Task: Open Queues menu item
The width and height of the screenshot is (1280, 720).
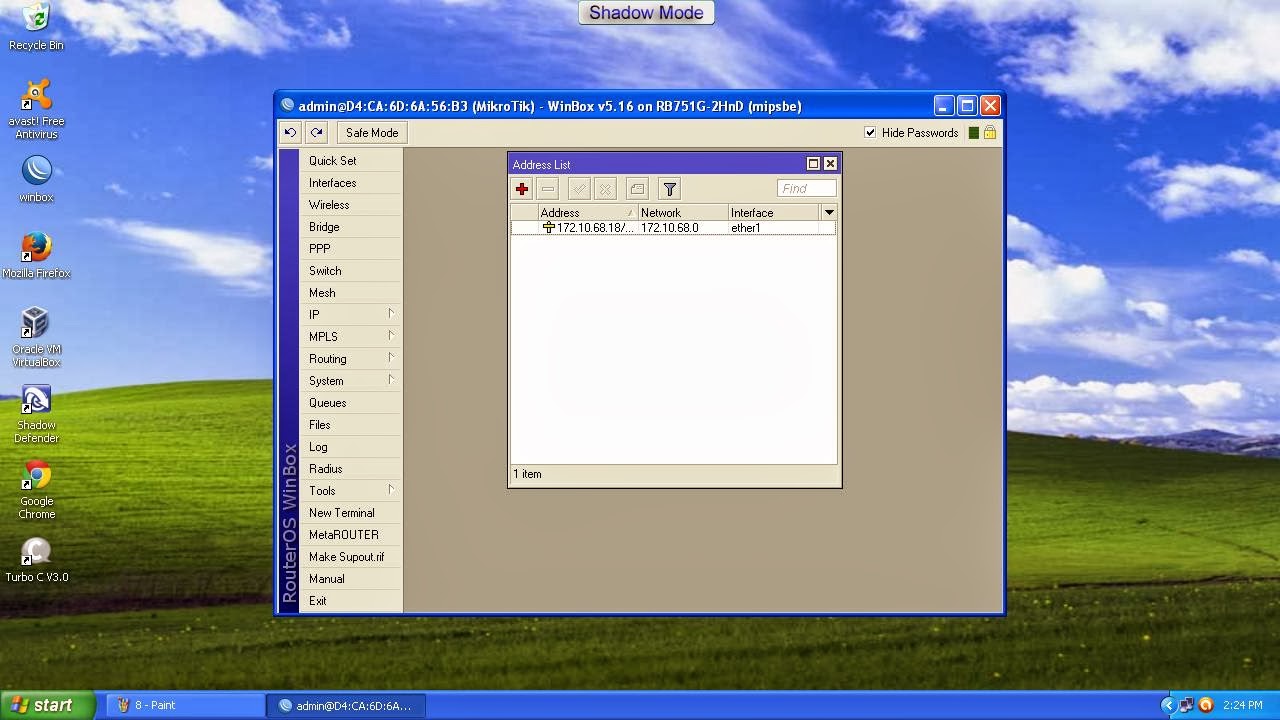Action: [x=350, y=403]
